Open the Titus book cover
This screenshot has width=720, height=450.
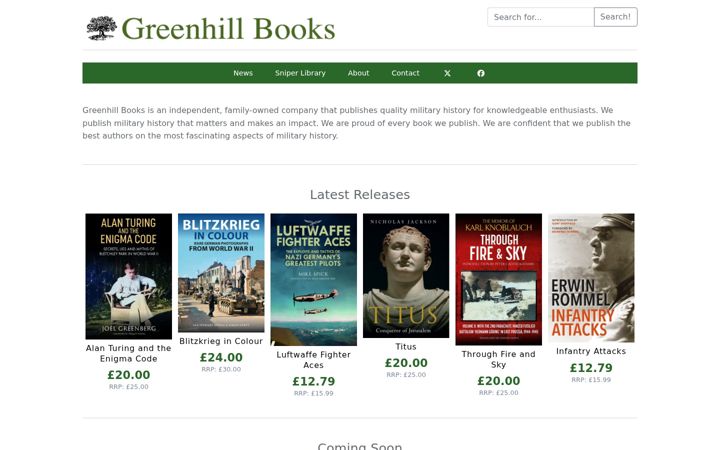406,276
